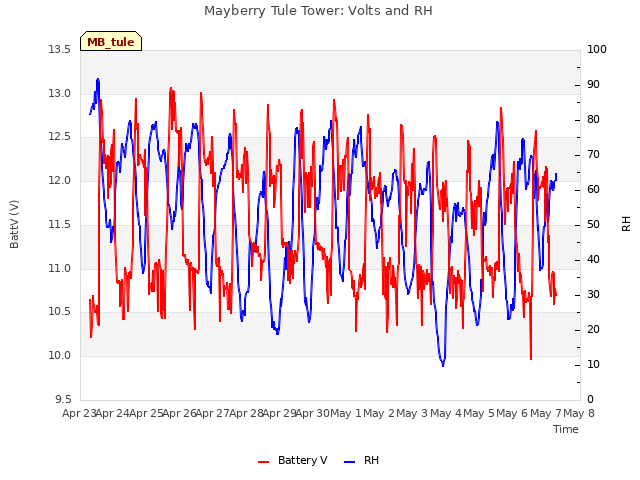Image resolution: width=640 pixels, height=480 pixels.
Task: Click the May 3 date label
Action: point(413,414)
